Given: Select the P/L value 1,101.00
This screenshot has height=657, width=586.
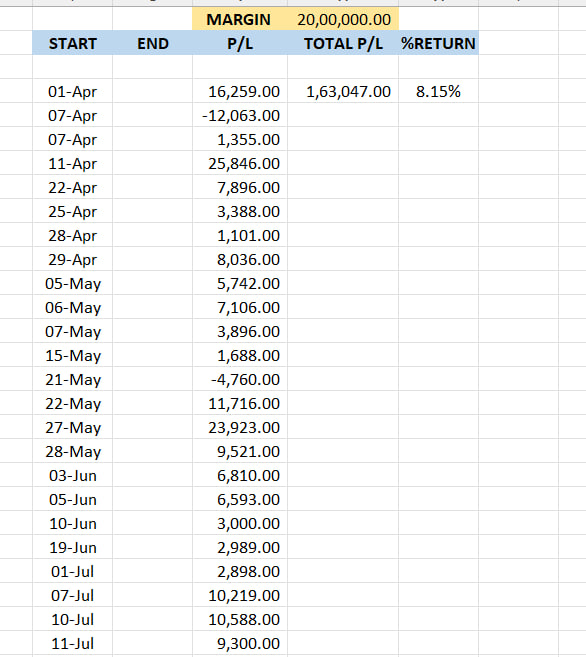Looking at the screenshot, I should [x=240, y=235].
